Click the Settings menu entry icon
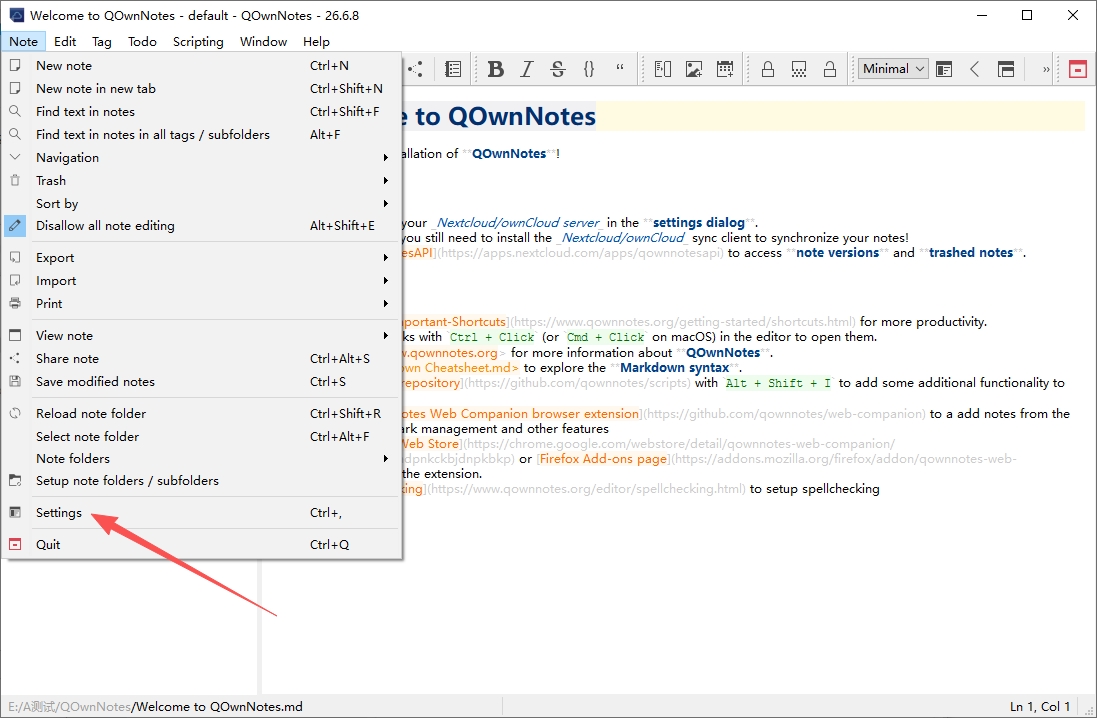 click(x=15, y=512)
